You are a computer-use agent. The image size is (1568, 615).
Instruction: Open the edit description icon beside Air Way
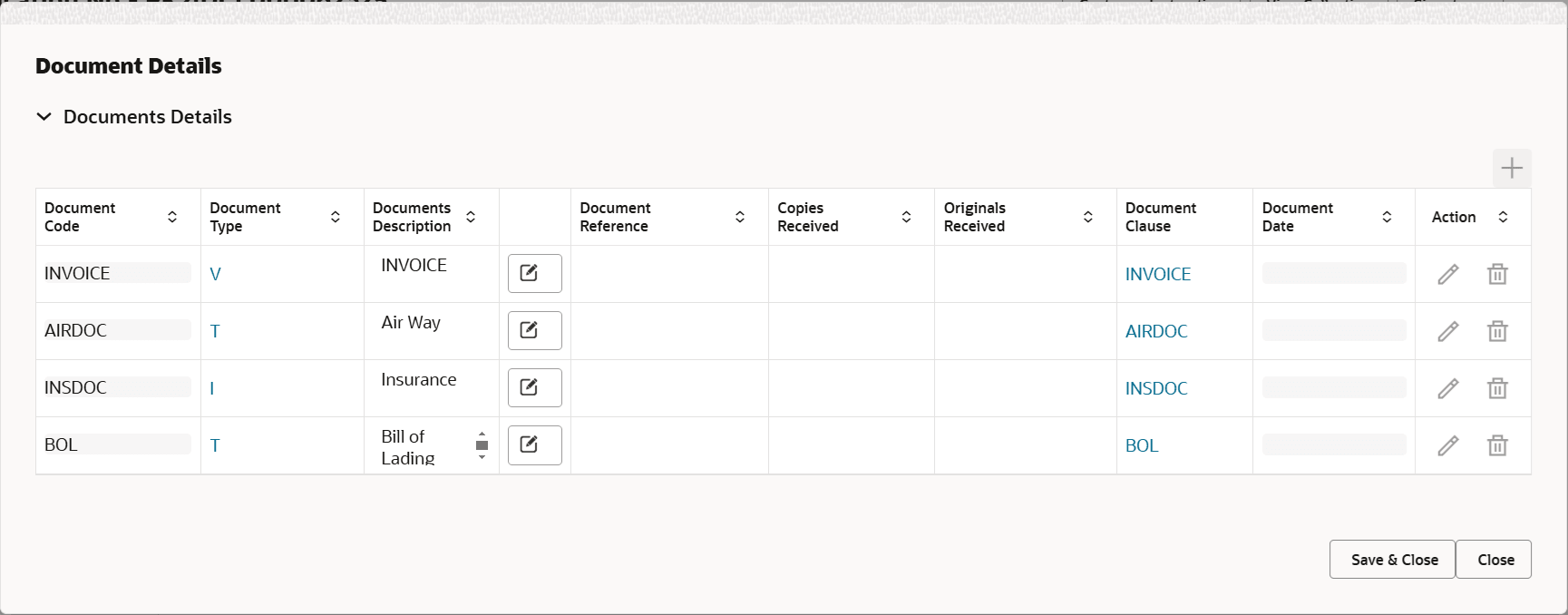point(534,330)
